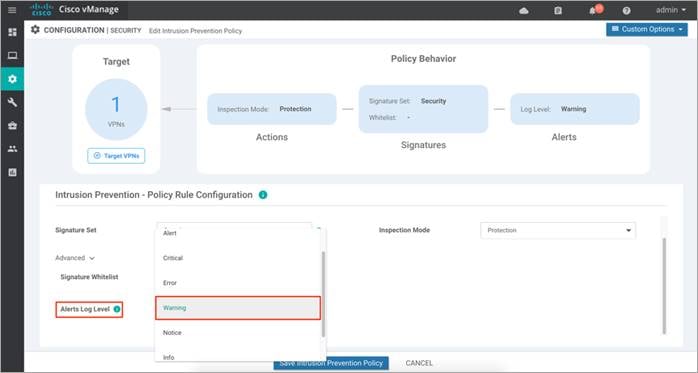Image resolution: width=698 pixels, height=373 pixels.
Task: Open the Tools wrench sidebar icon
Action: 12,102
